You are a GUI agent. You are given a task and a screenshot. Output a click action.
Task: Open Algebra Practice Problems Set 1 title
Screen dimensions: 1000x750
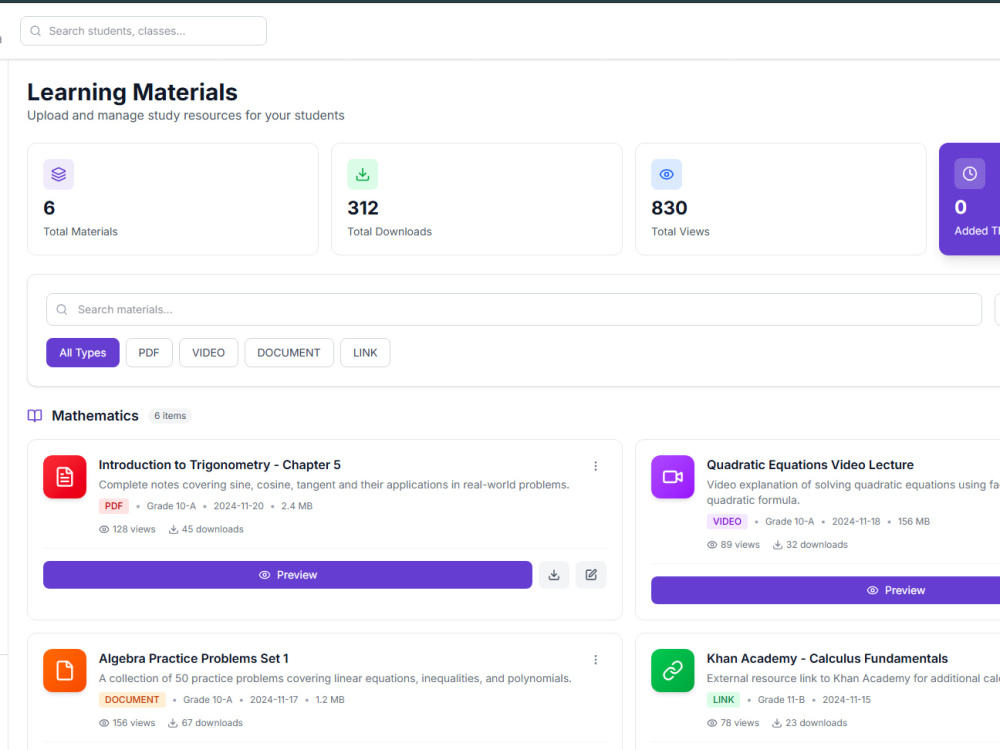pyautogui.click(x=193, y=658)
